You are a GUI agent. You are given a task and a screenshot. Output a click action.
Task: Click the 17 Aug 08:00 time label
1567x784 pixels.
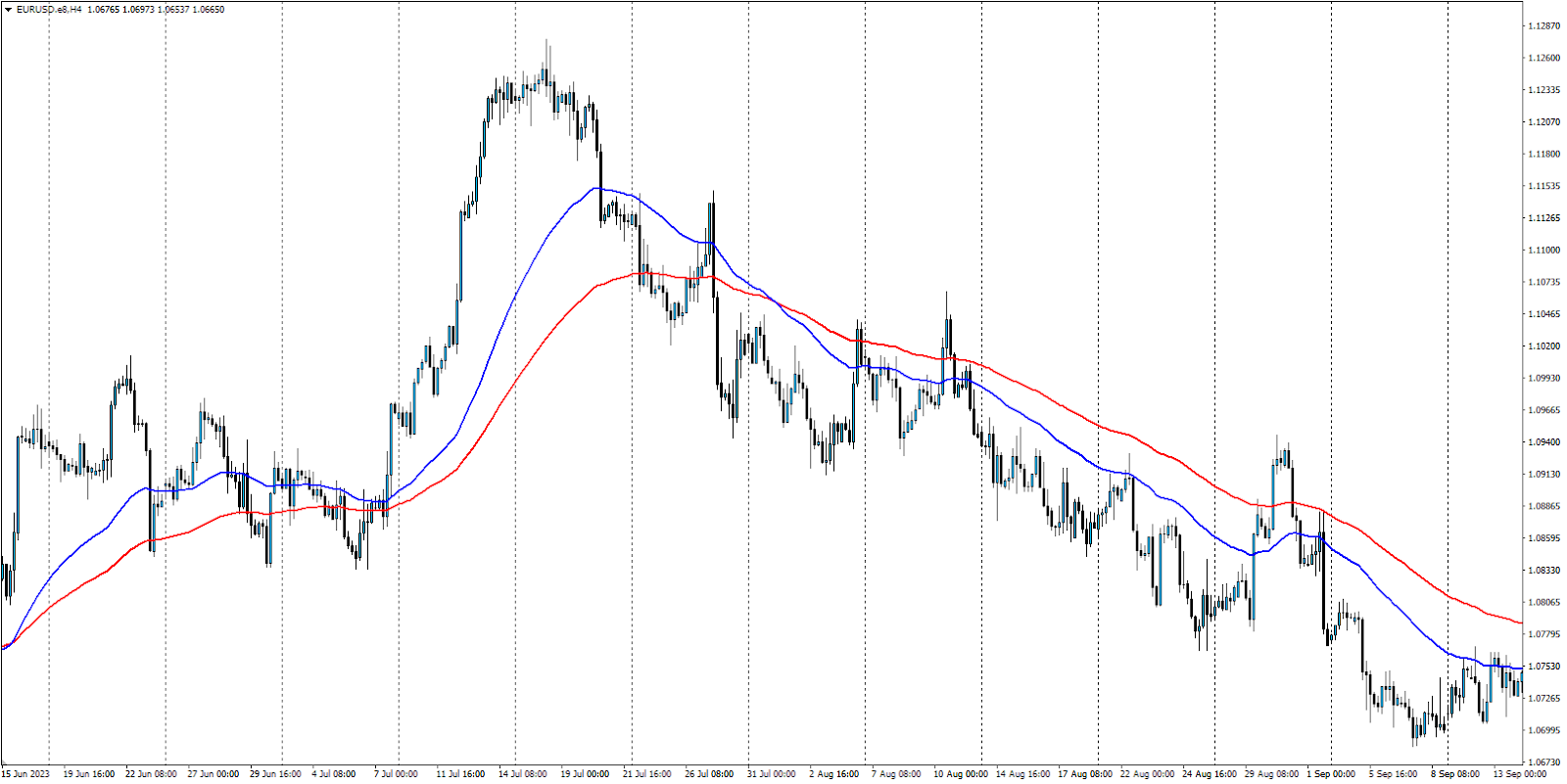1085,774
